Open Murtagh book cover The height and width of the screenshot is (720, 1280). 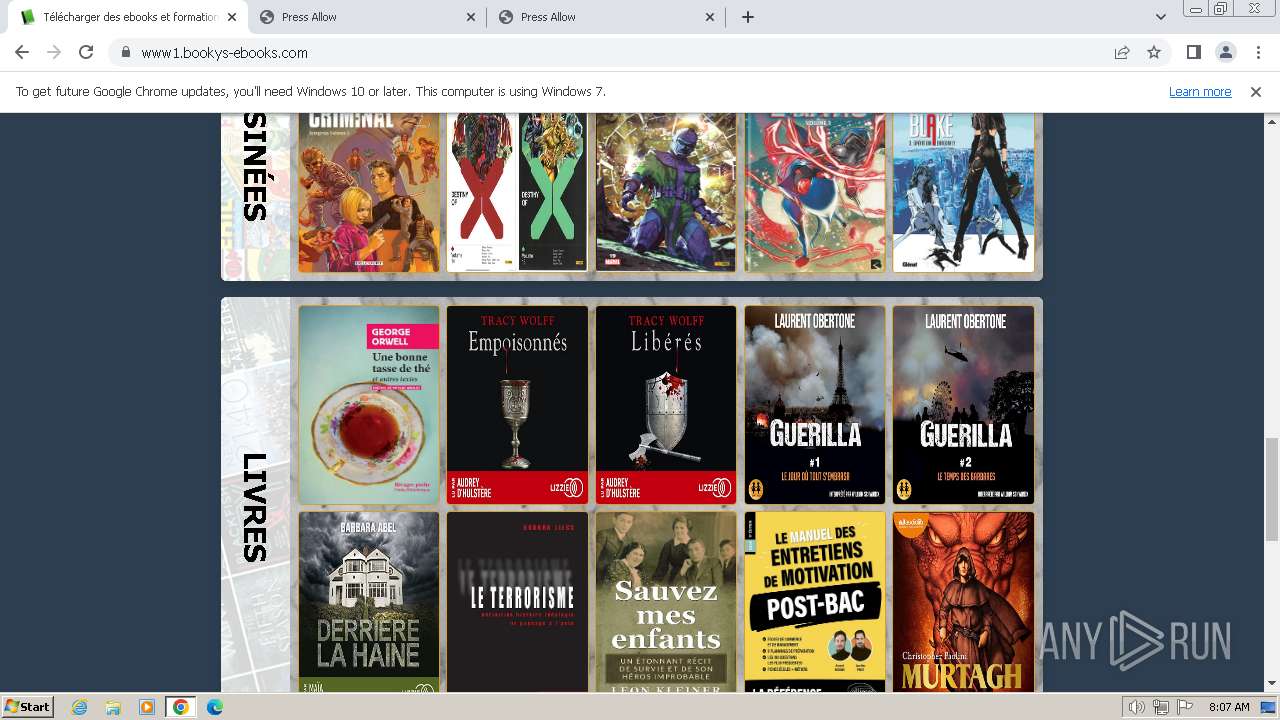(x=963, y=602)
